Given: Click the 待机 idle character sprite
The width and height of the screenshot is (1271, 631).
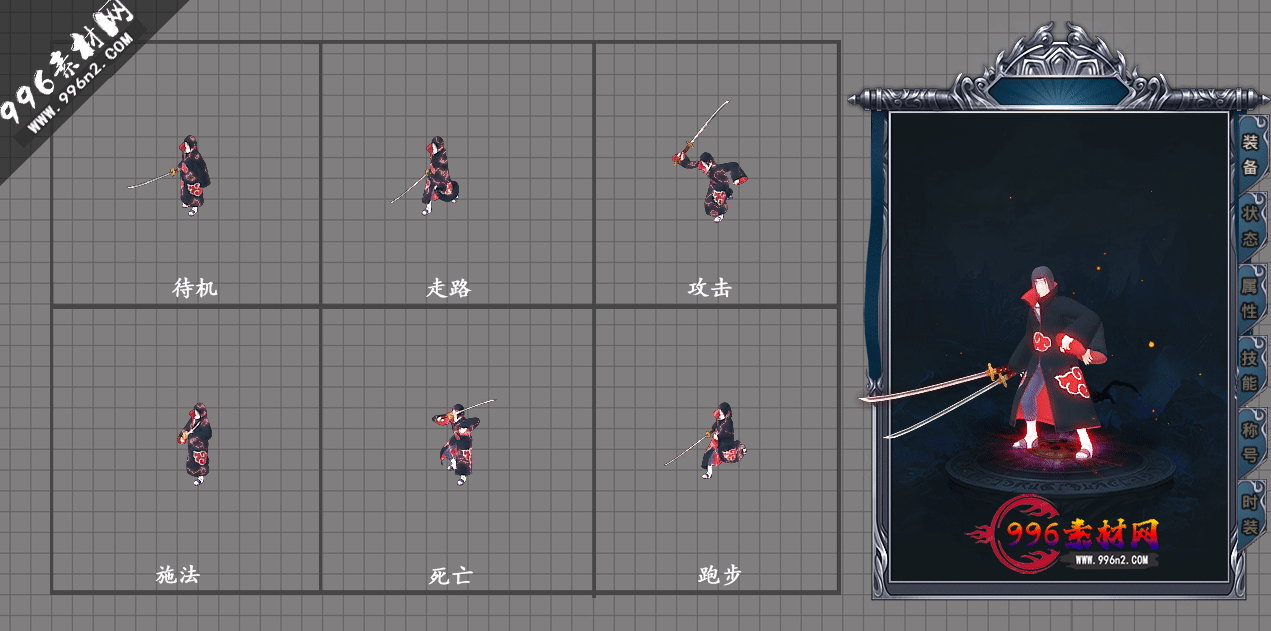Looking at the screenshot, I should (190, 175).
